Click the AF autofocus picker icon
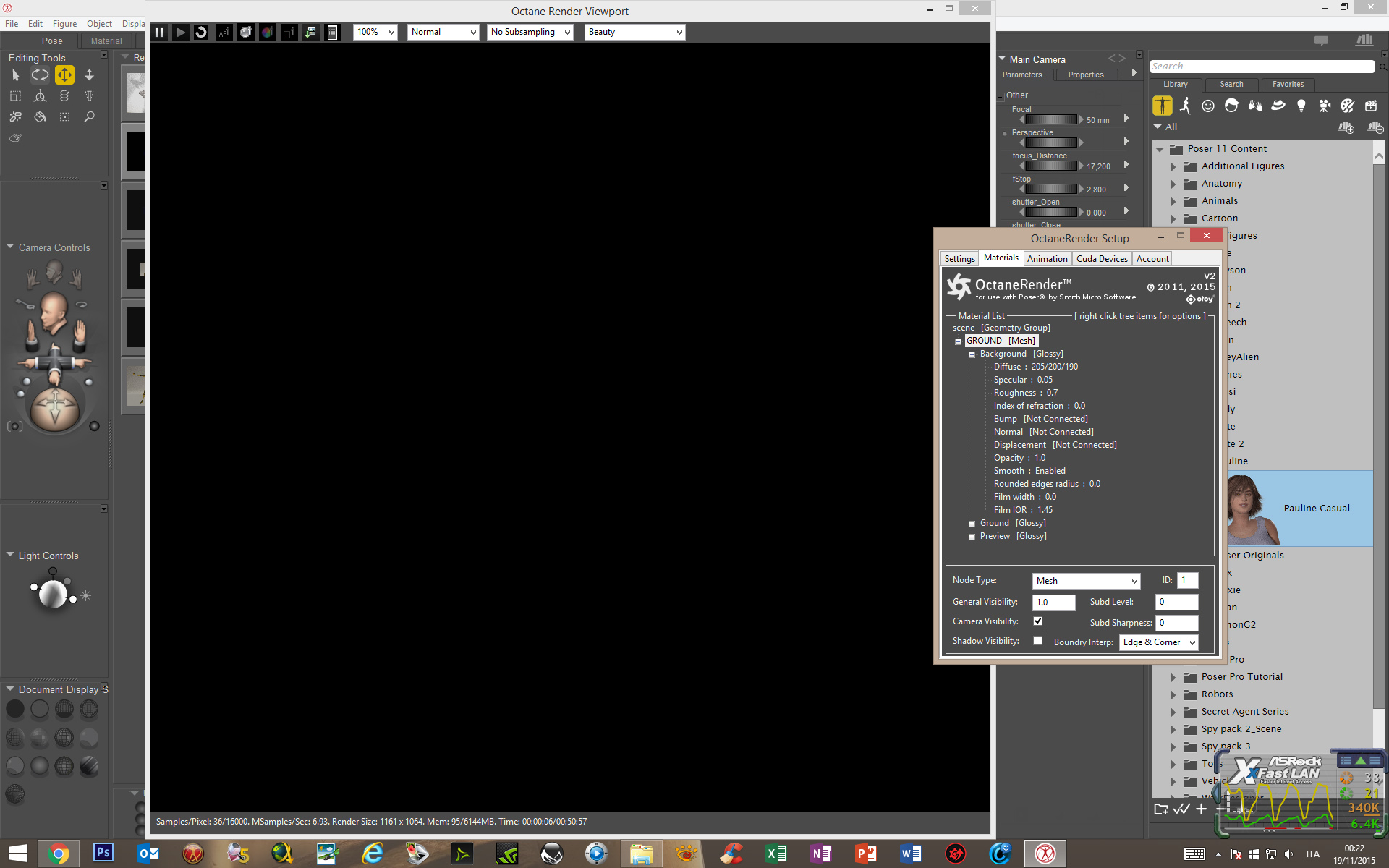This screenshot has width=1389, height=868. [224, 33]
